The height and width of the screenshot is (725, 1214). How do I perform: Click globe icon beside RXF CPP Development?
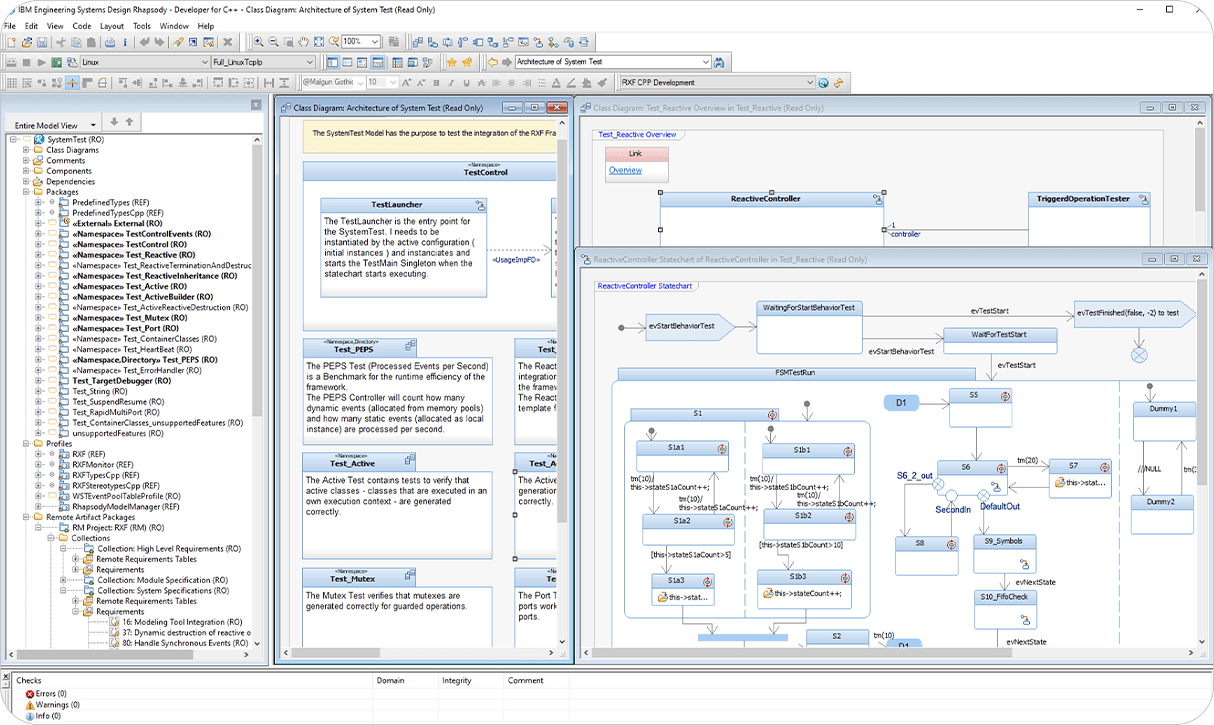tap(823, 83)
